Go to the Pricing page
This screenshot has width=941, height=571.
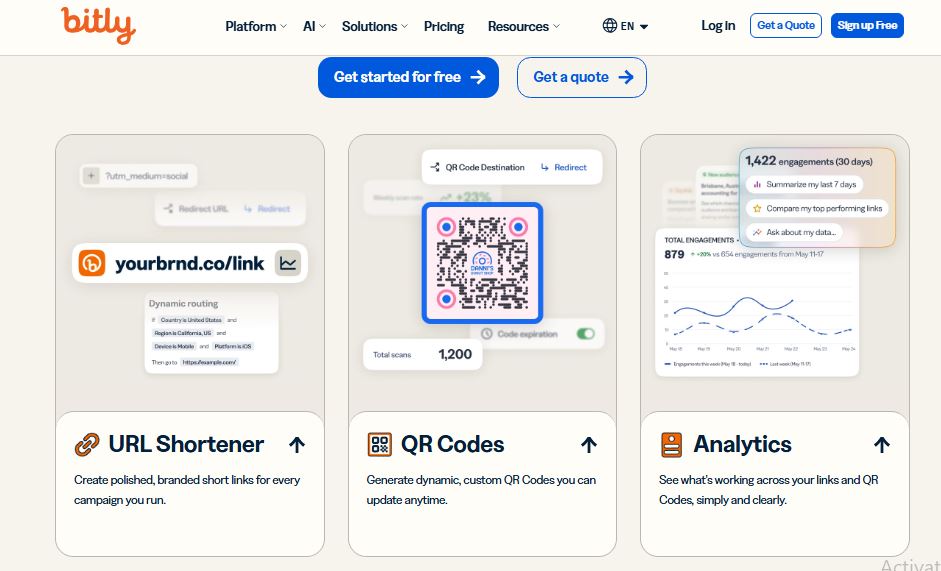(x=443, y=26)
